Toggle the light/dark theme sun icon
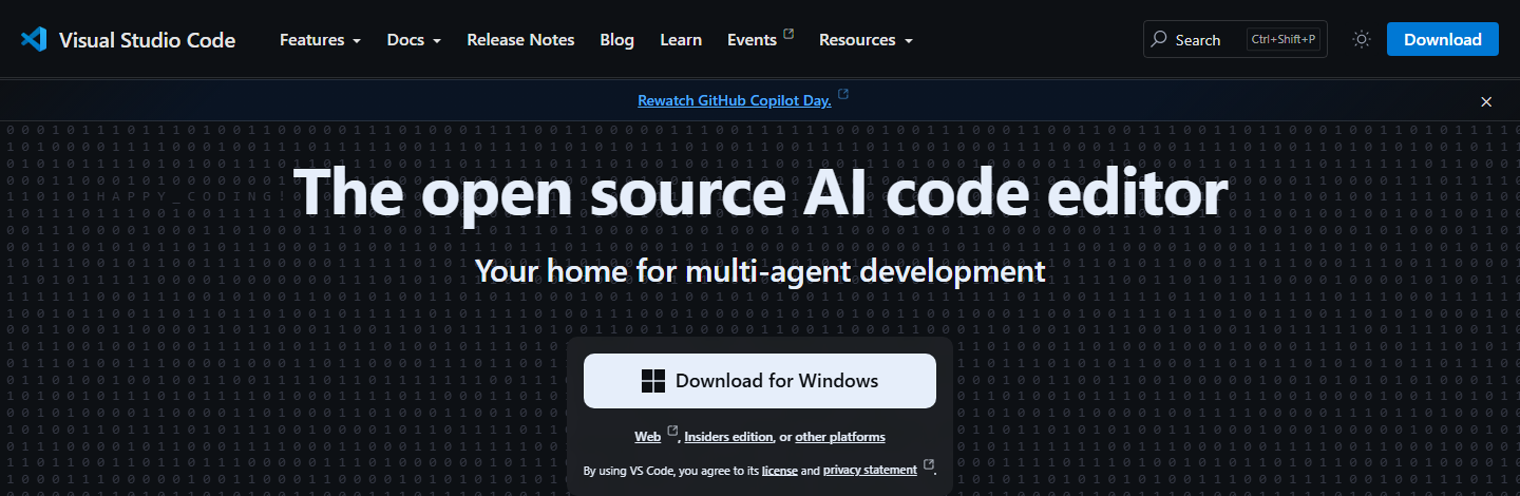The width and height of the screenshot is (1520, 496). 1361,39
